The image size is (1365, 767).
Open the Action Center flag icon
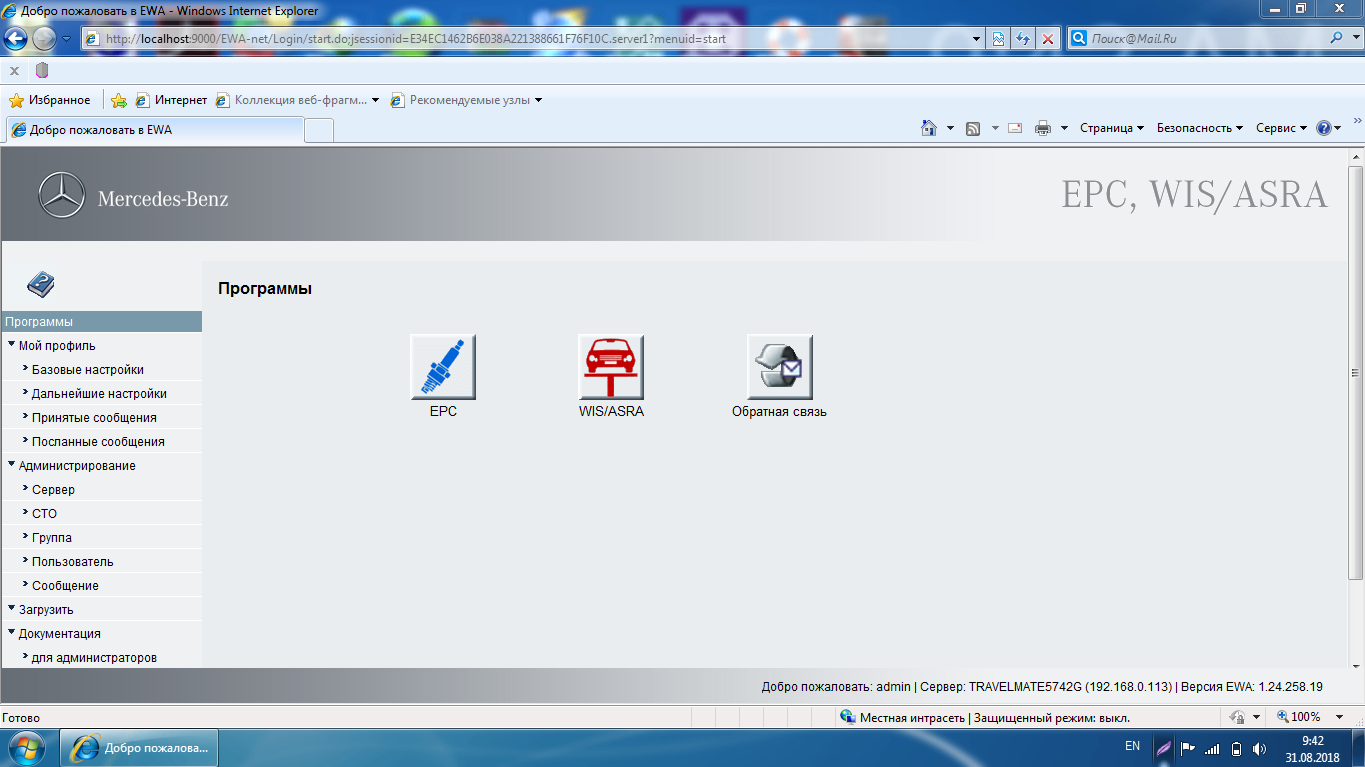(x=1188, y=748)
